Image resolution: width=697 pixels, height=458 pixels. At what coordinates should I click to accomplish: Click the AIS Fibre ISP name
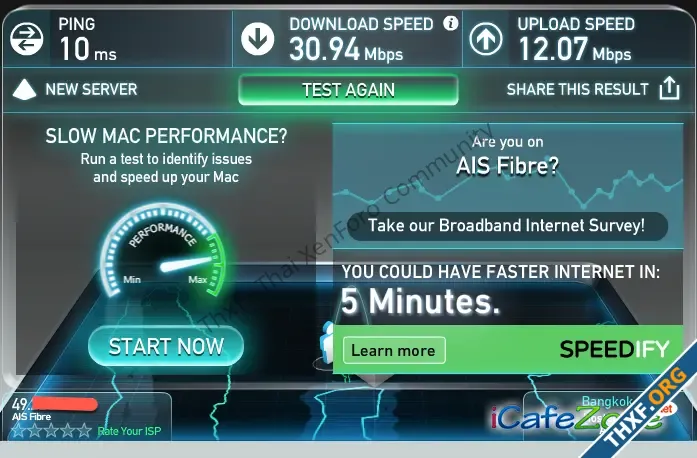tap(32, 417)
